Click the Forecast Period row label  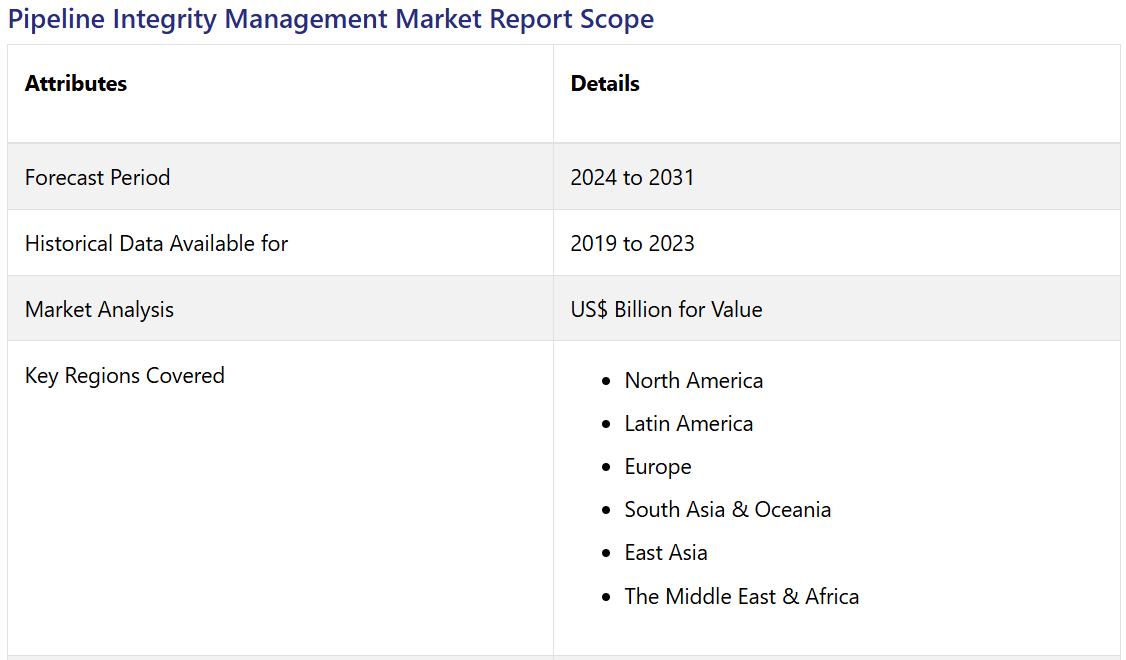coord(97,177)
